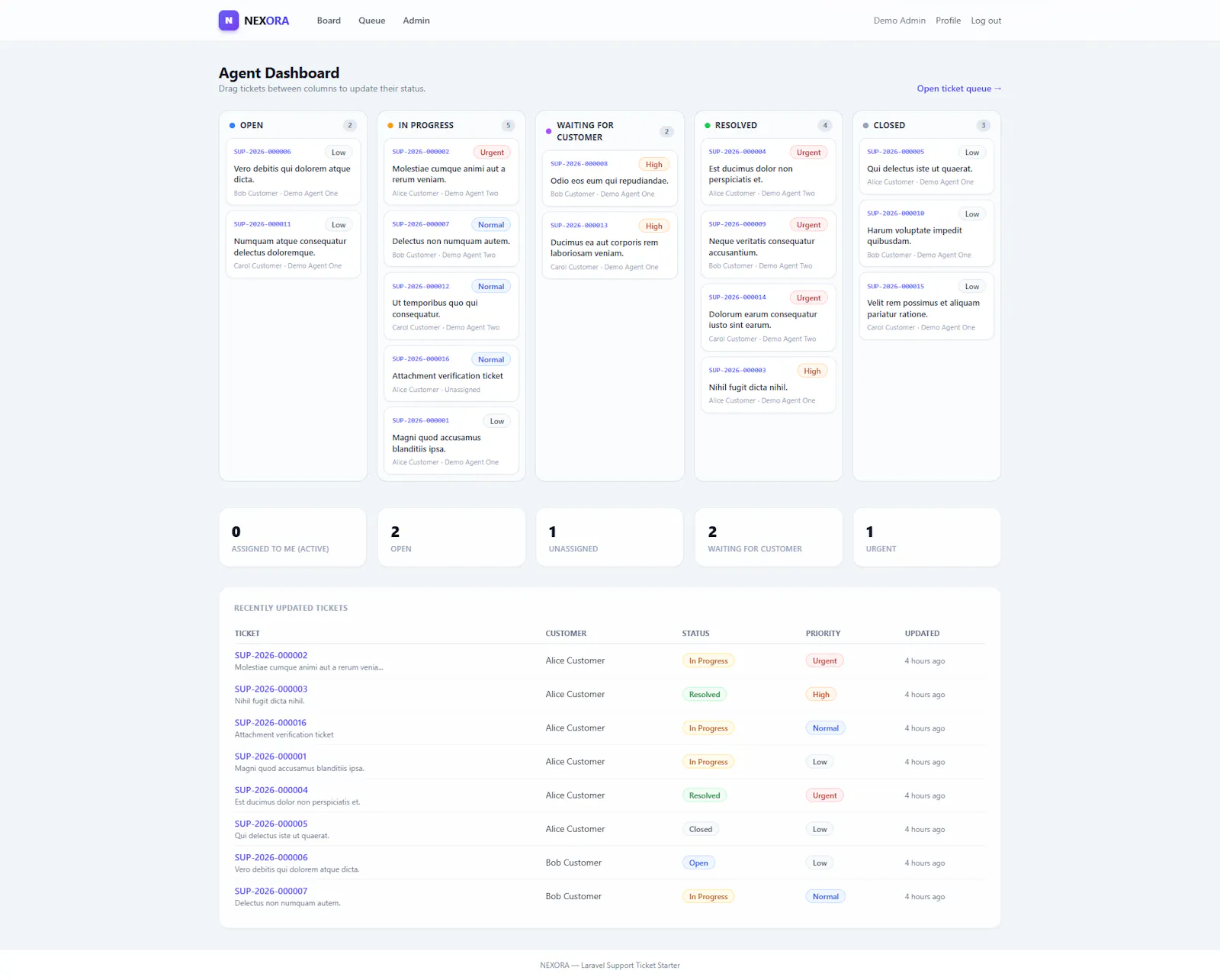Follow the Open ticket queue link
This screenshot has width=1220, height=980.
pos(958,88)
